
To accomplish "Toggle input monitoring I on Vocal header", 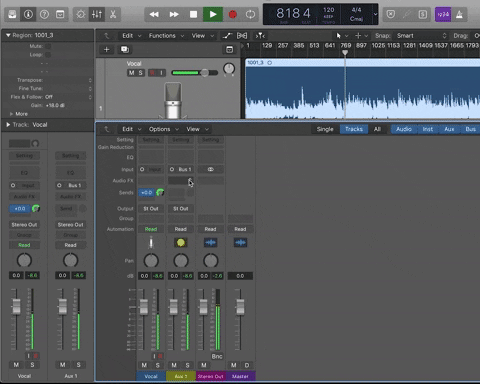I will (x=161, y=73).
